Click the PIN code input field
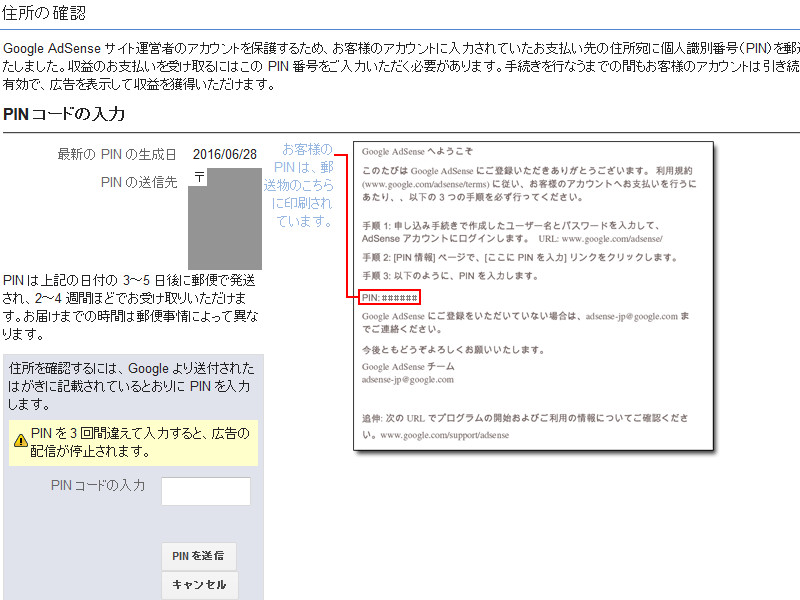Image resolution: width=800 pixels, height=600 pixels. tap(206, 491)
